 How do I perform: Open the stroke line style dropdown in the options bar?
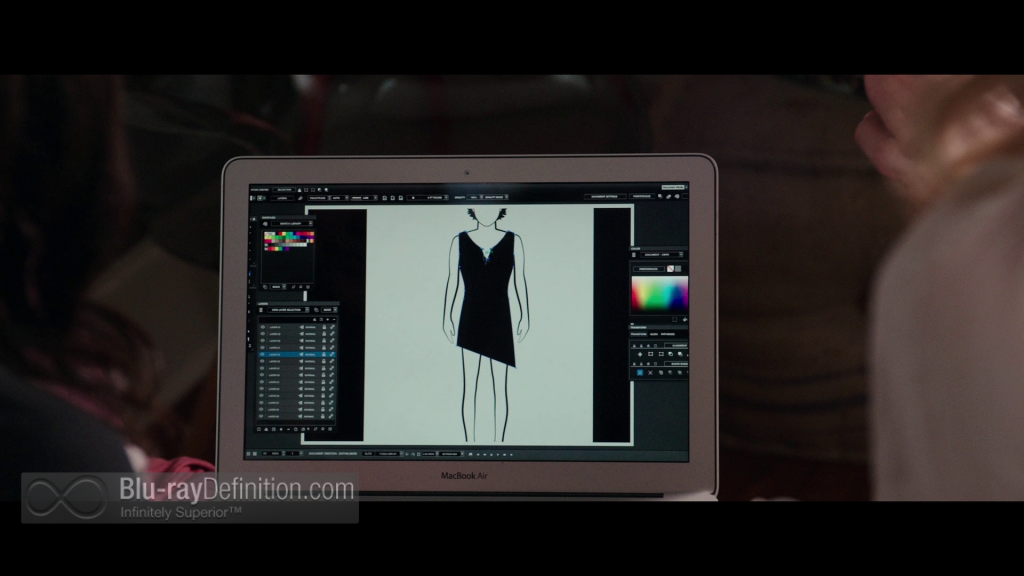point(364,198)
